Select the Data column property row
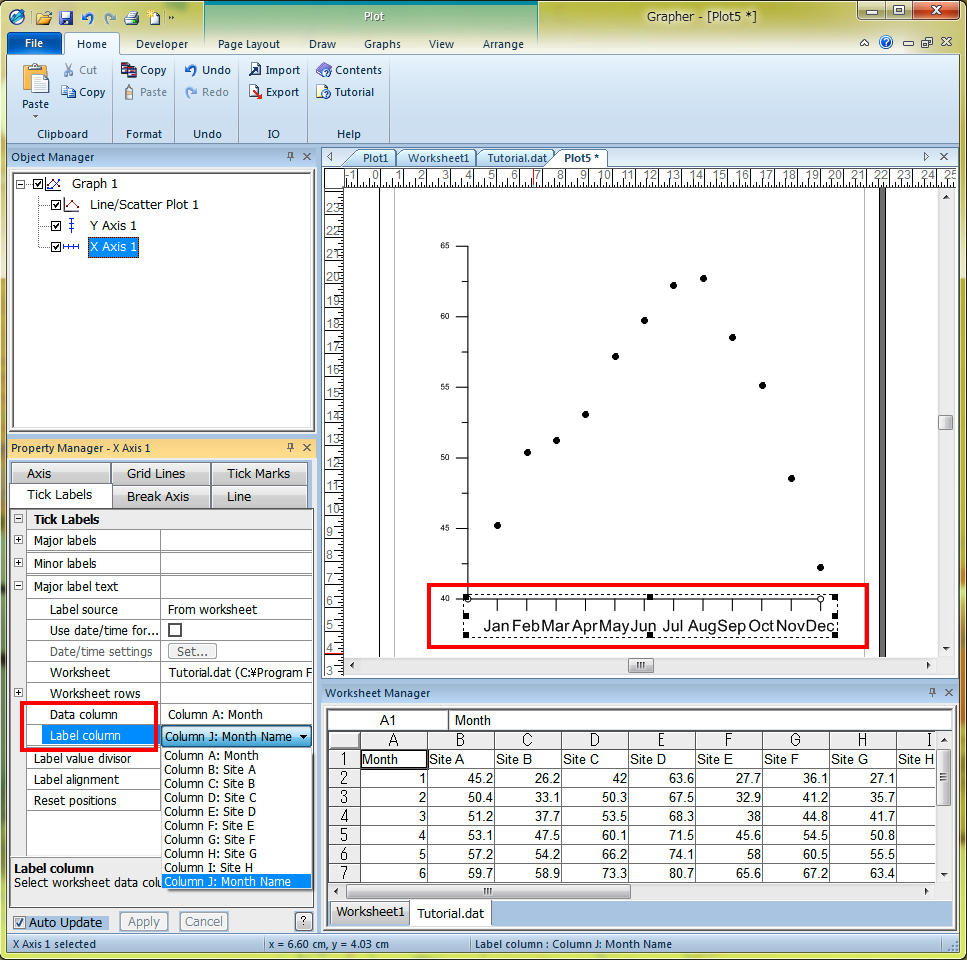 pos(169,714)
